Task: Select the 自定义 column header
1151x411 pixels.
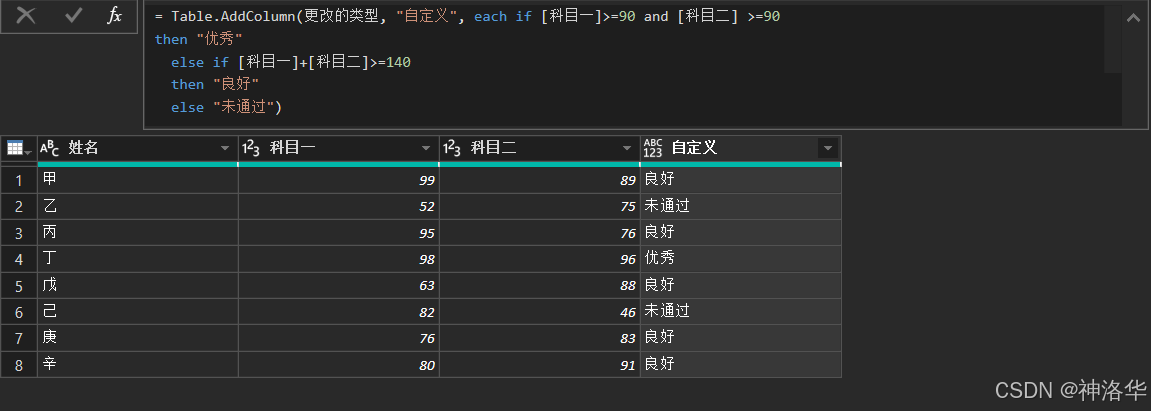Action: point(741,148)
